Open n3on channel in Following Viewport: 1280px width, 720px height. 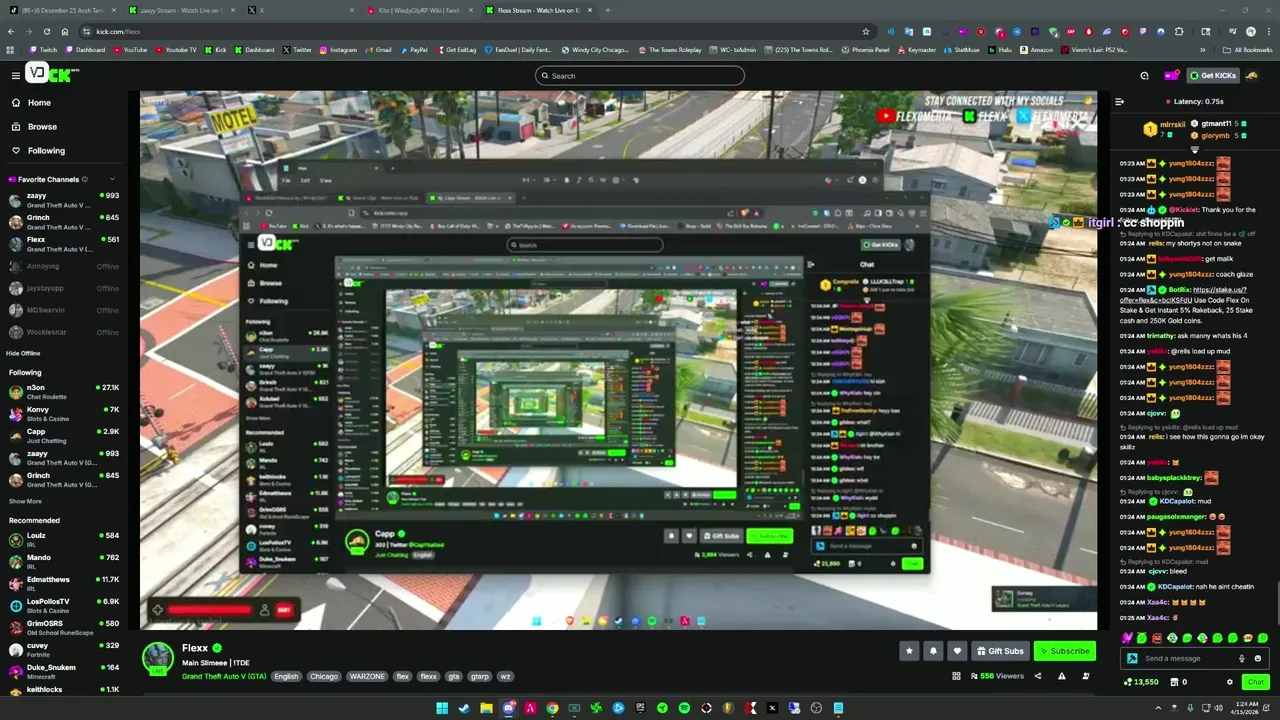pos(63,392)
